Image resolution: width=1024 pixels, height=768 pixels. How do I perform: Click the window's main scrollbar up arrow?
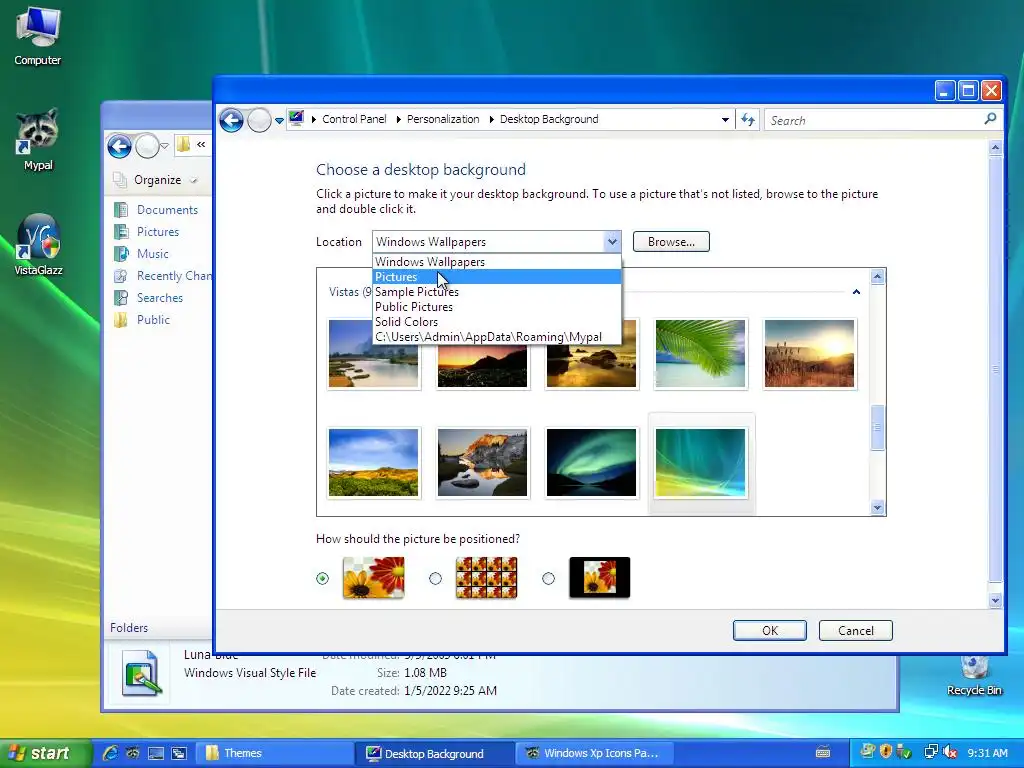click(x=995, y=148)
